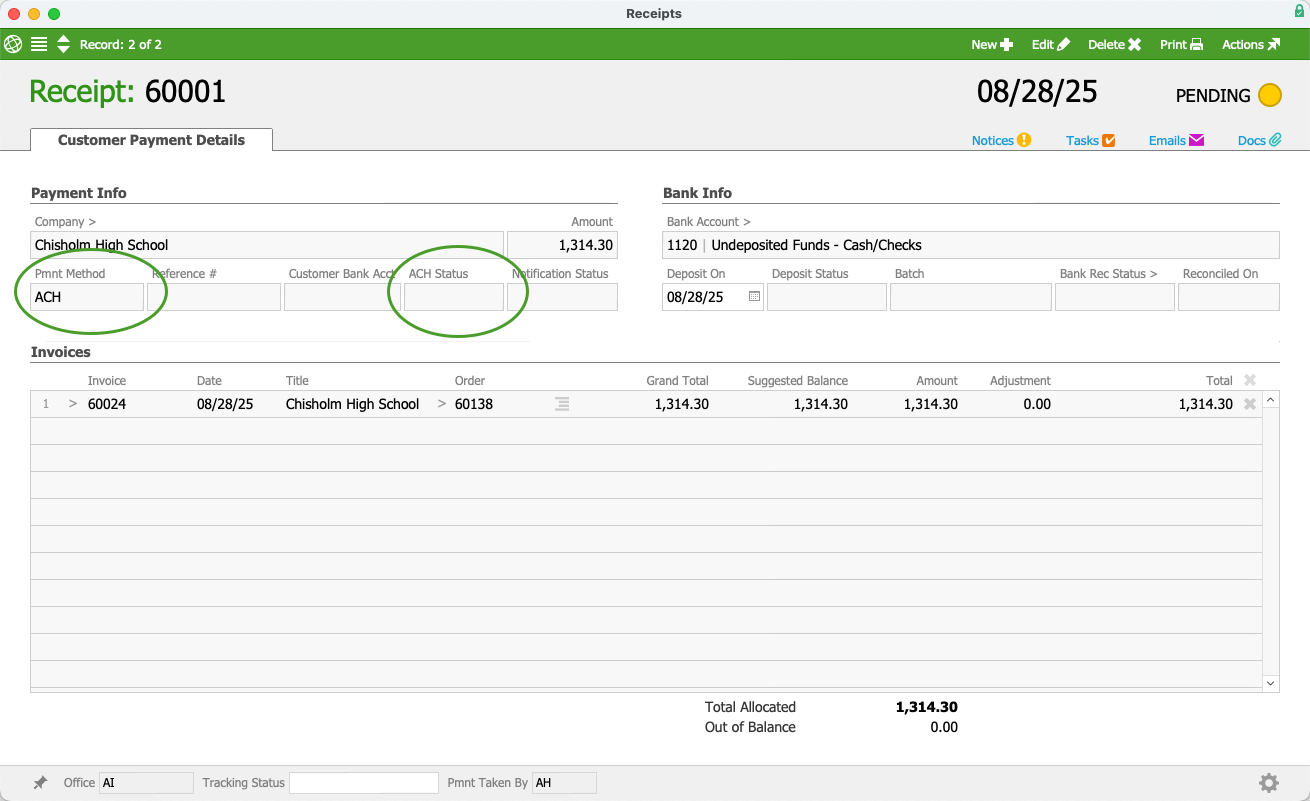This screenshot has width=1310, height=801.
Task: Click the payment Amount field 1,314.30
Action: 562,245
